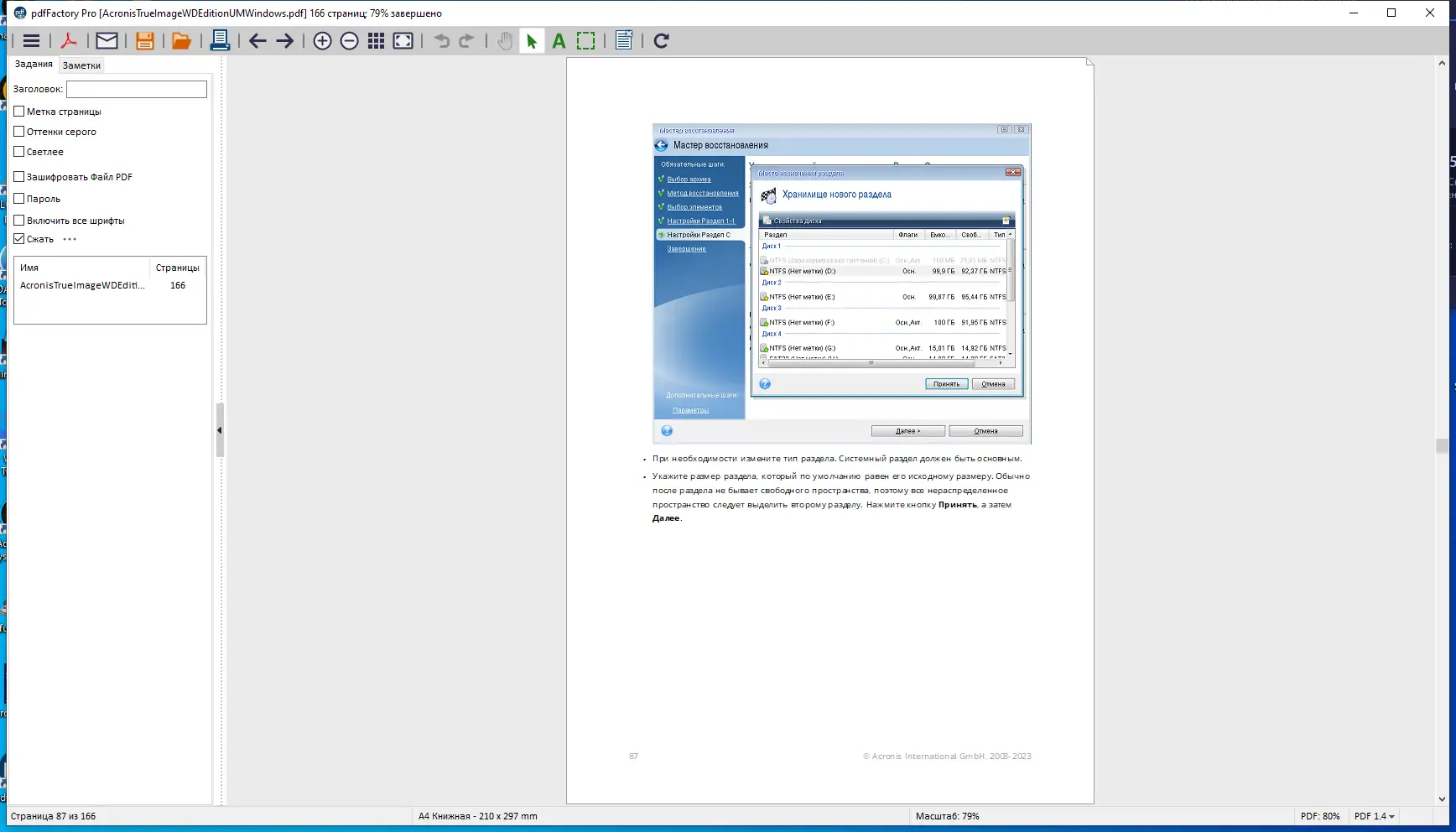Switch to the Заметки tab
Image resolution: width=1456 pixels, height=832 pixels.
81,65
